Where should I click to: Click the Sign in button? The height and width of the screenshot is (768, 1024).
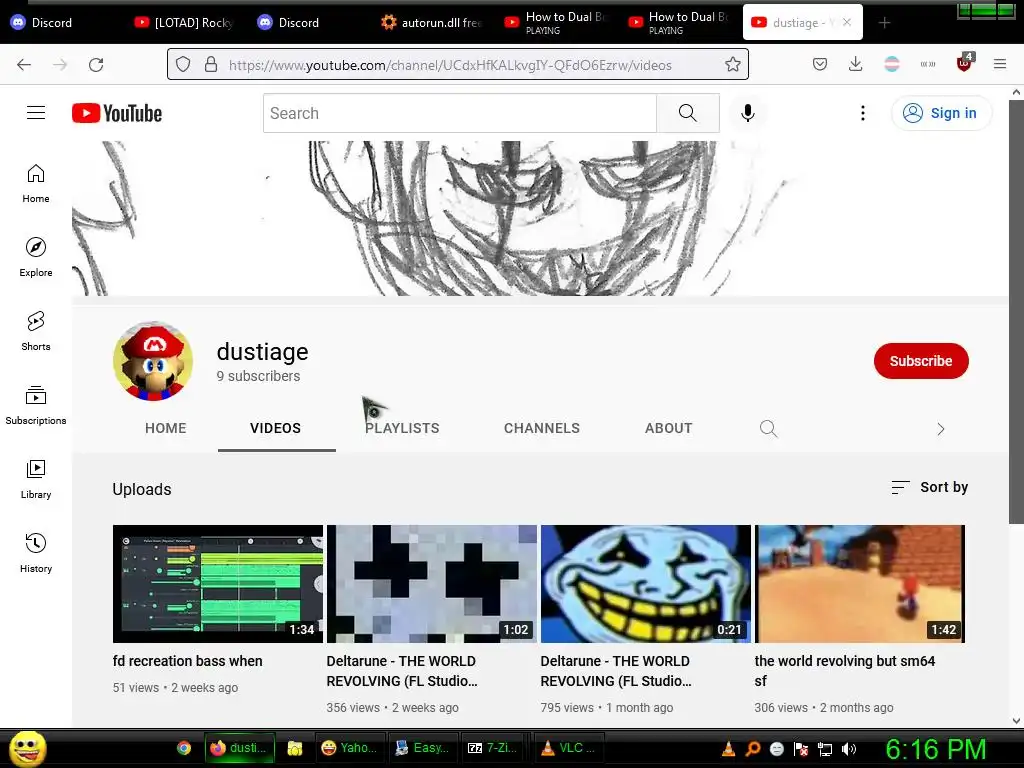(940, 113)
